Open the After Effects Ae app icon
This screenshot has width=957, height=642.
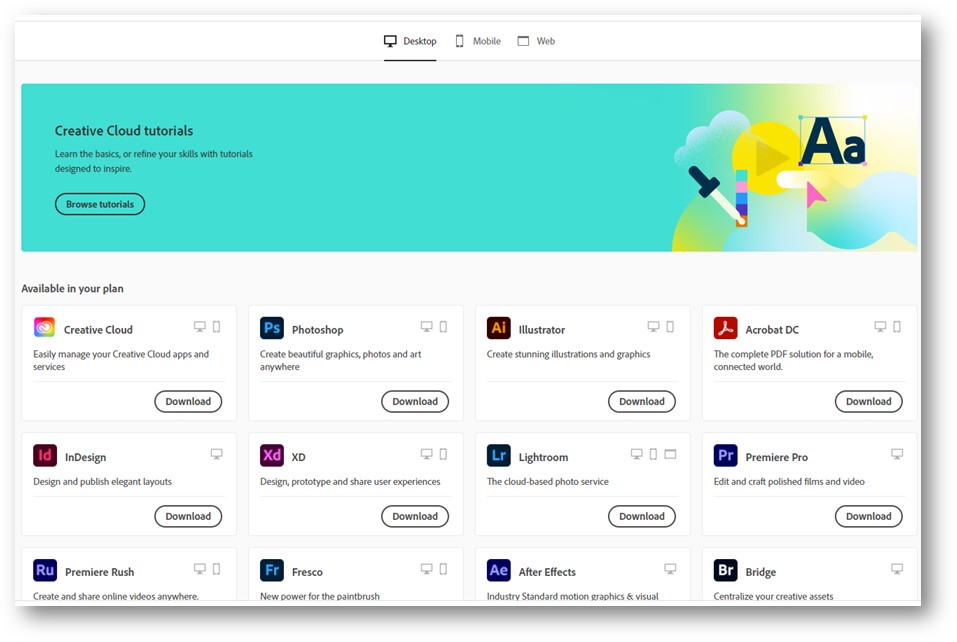499,570
